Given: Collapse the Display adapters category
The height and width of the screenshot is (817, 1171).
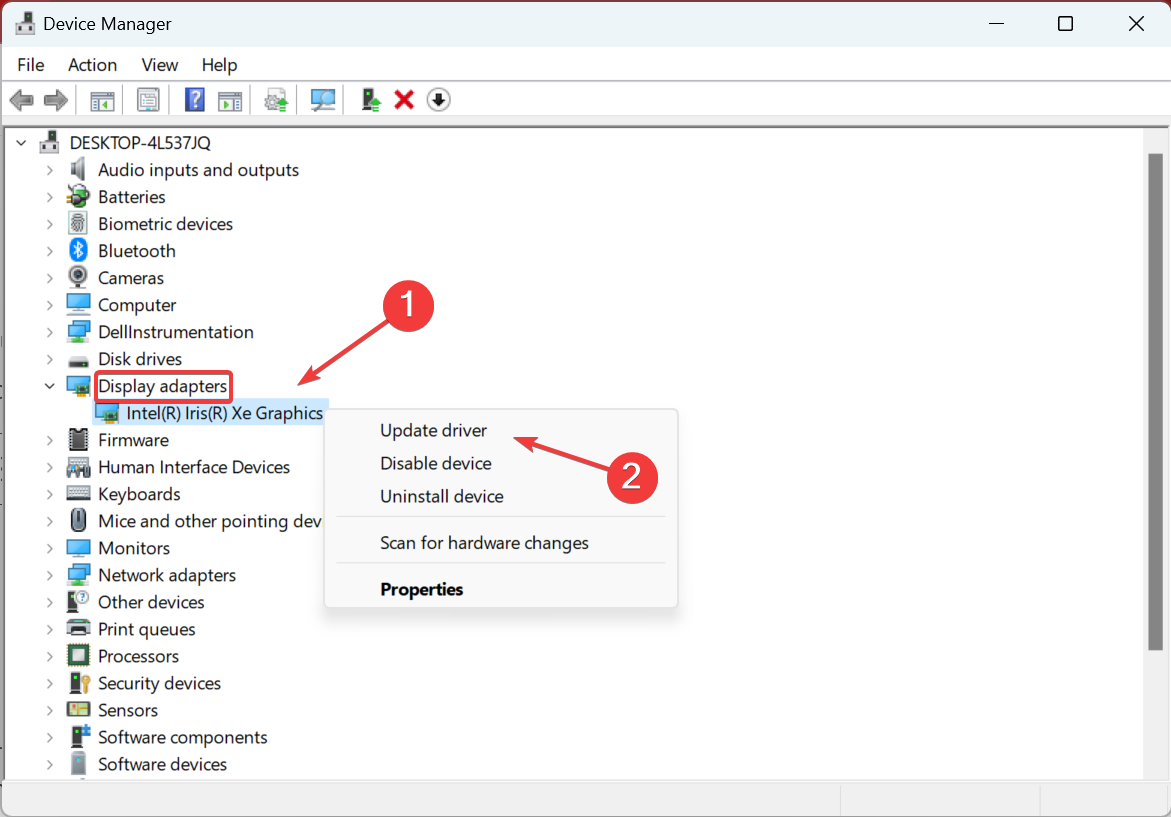Looking at the screenshot, I should tap(49, 386).
